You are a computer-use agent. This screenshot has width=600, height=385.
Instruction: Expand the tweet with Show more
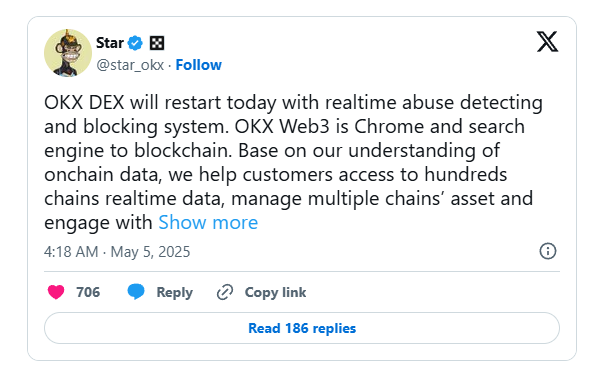208,222
